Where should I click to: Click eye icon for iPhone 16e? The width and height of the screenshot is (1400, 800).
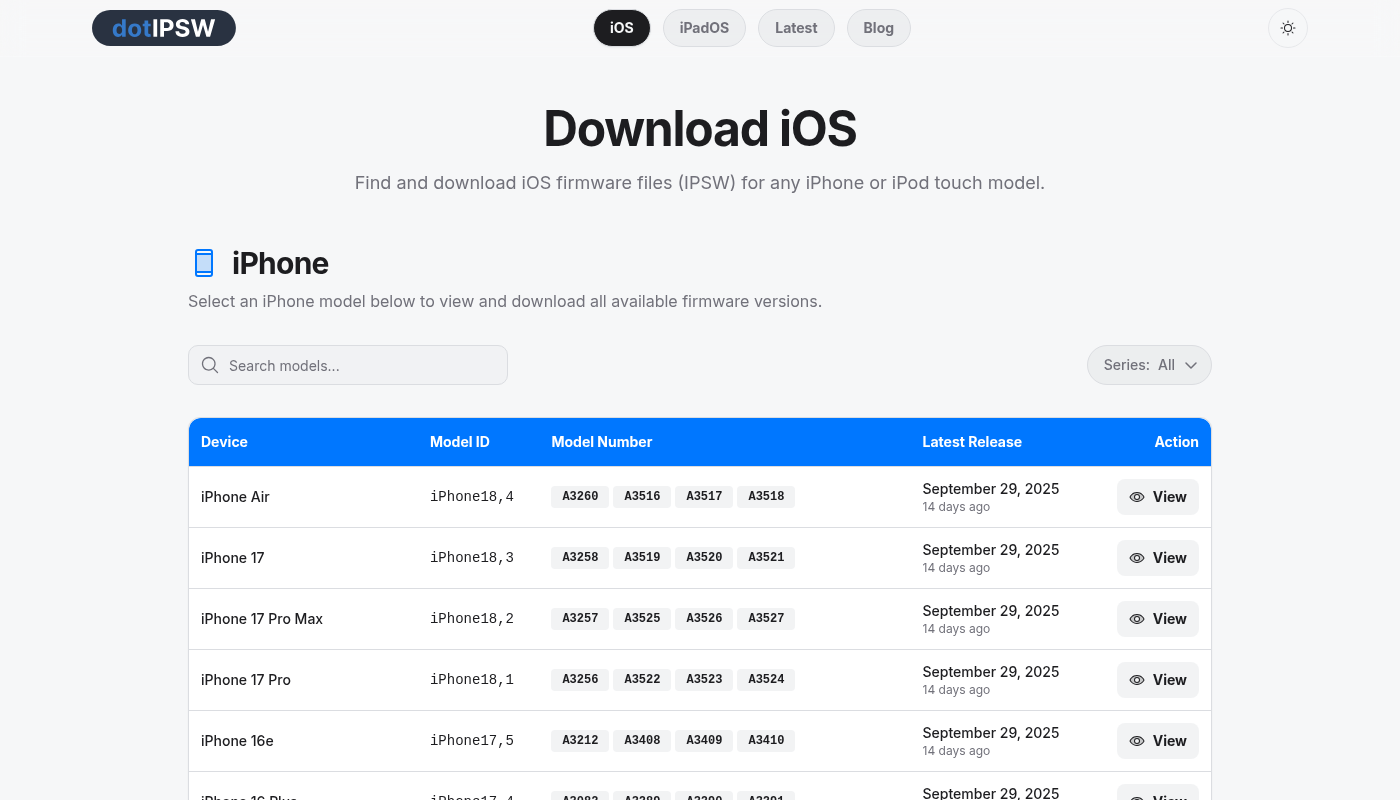(1137, 741)
